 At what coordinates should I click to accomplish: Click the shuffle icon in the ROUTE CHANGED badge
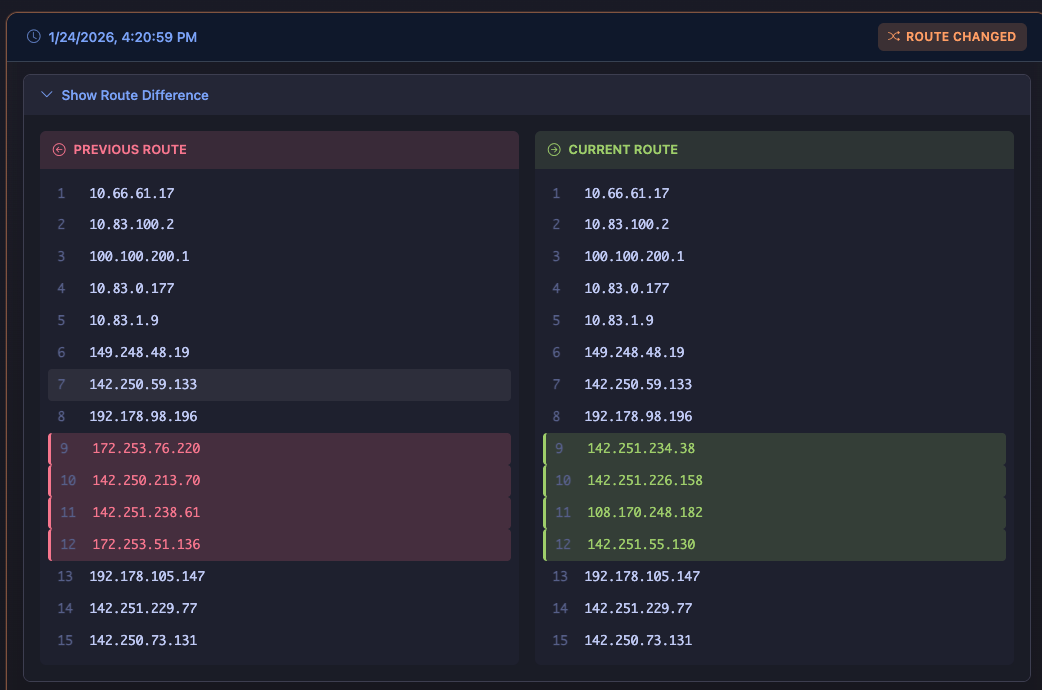click(x=895, y=36)
